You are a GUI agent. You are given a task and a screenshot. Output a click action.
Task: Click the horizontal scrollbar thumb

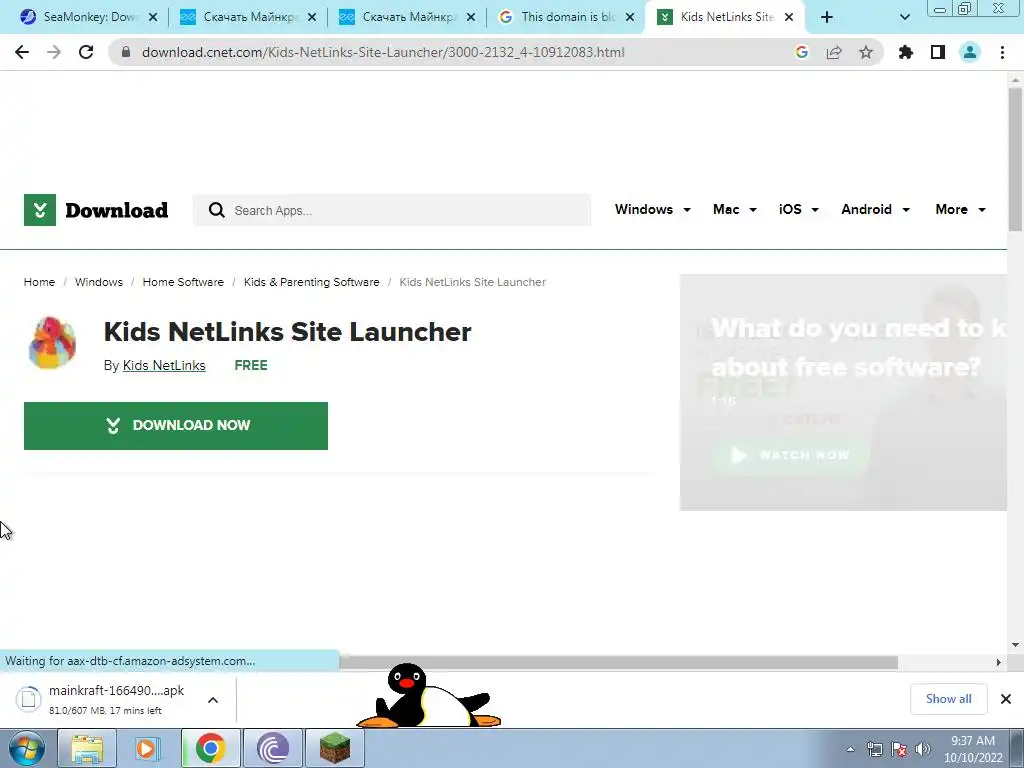pos(618,662)
